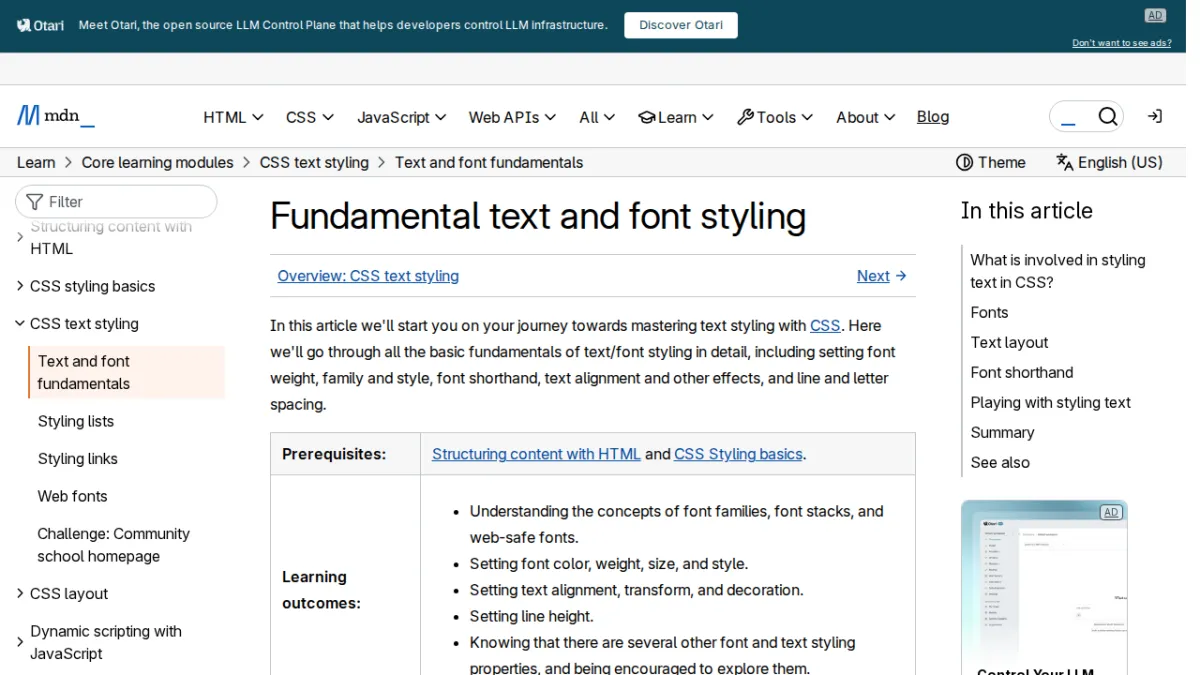Click the Discover Otari button
This screenshot has width=1200, height=675.
[681, 25]
